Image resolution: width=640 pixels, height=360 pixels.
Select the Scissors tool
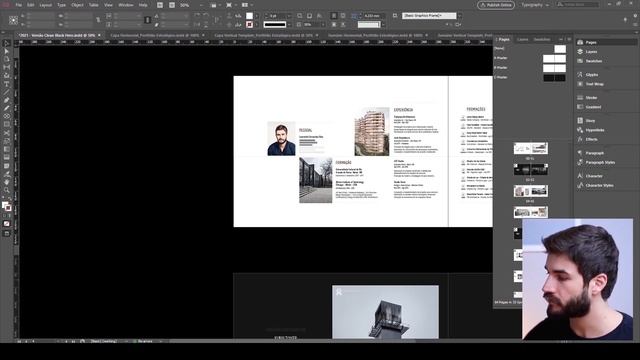(6, 133)
